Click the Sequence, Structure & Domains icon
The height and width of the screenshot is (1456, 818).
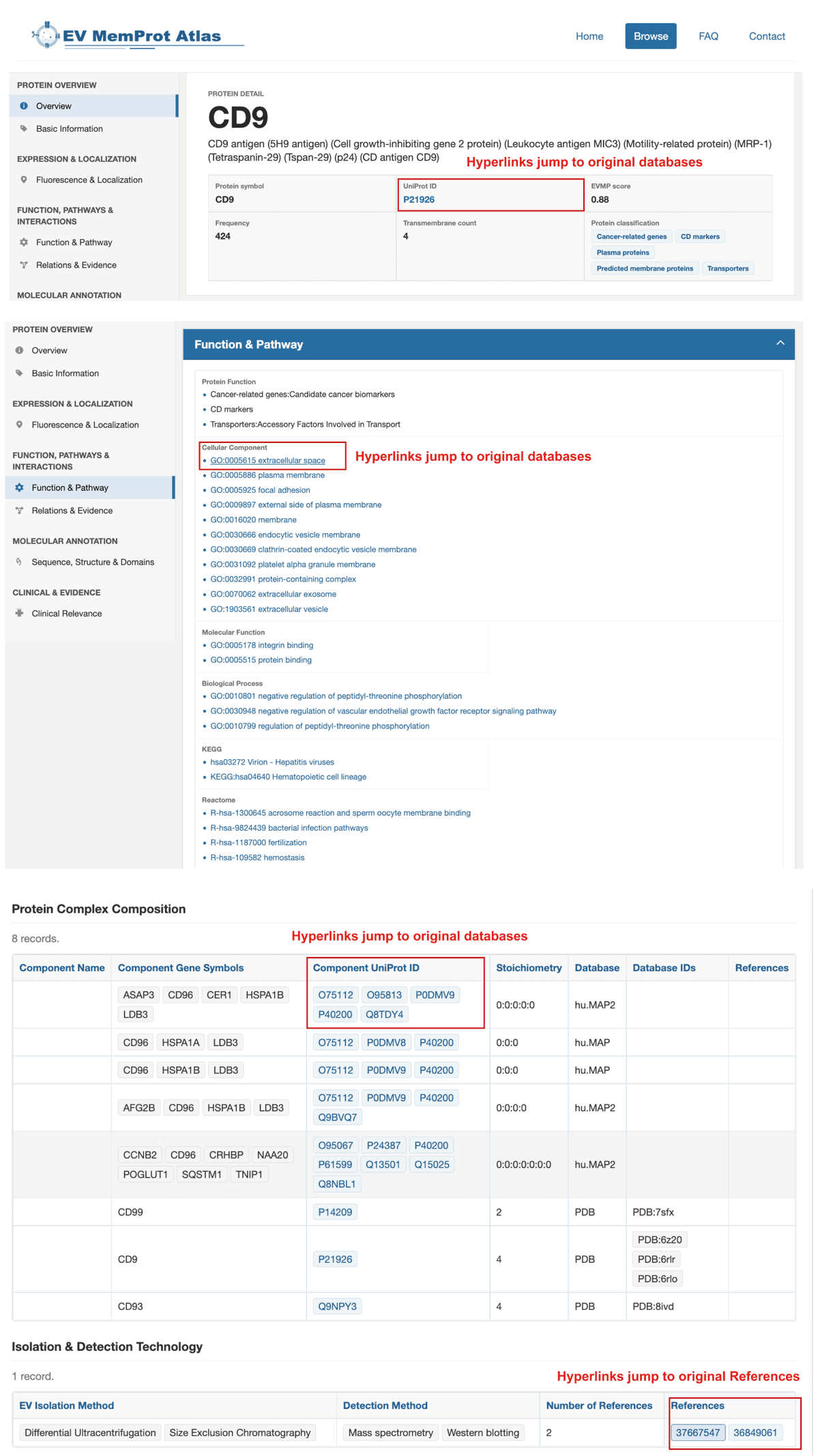[x=19, y=562]
